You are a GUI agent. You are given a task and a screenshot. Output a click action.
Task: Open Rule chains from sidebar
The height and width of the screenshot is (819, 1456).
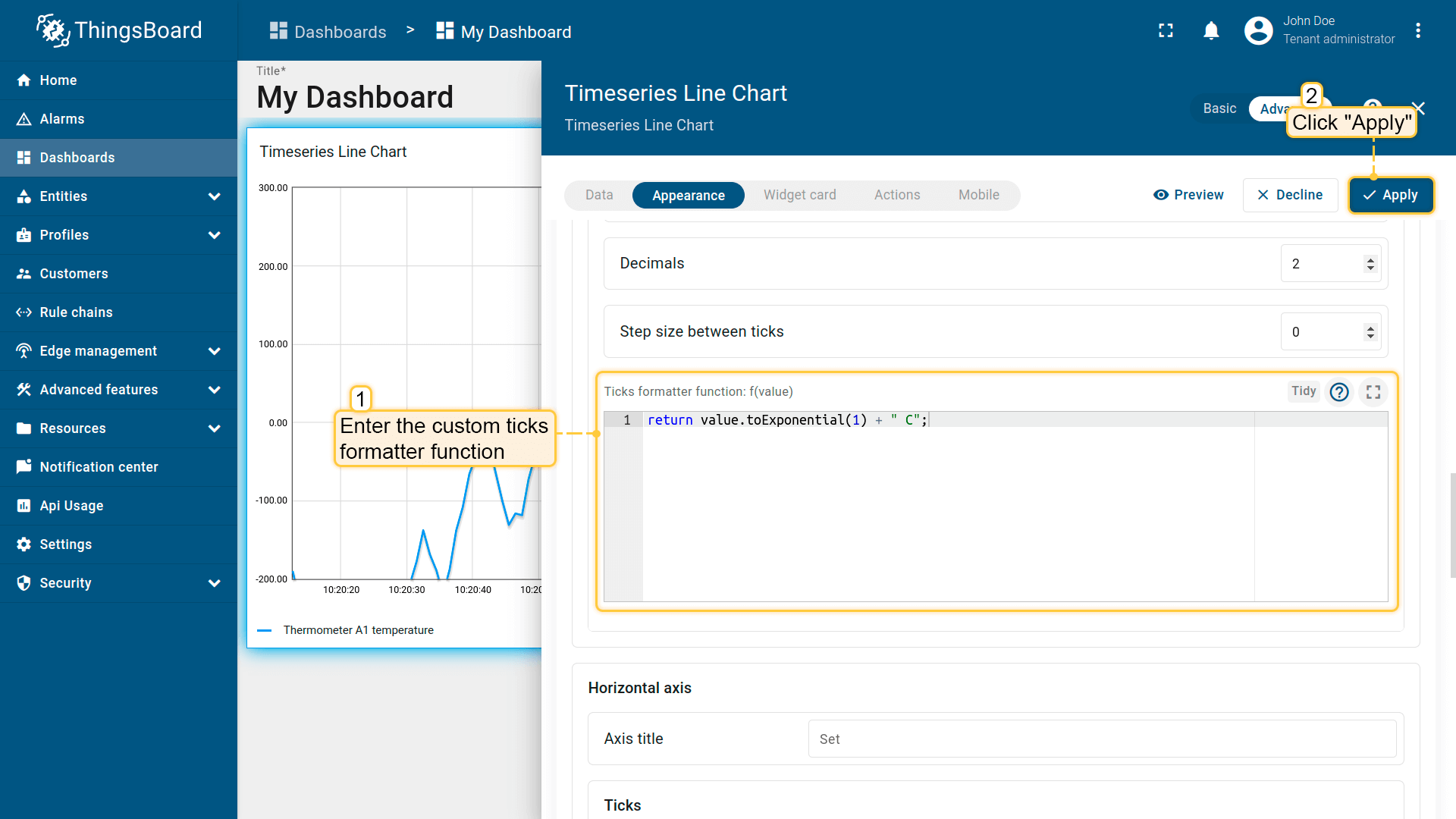(x=76, y=312)
